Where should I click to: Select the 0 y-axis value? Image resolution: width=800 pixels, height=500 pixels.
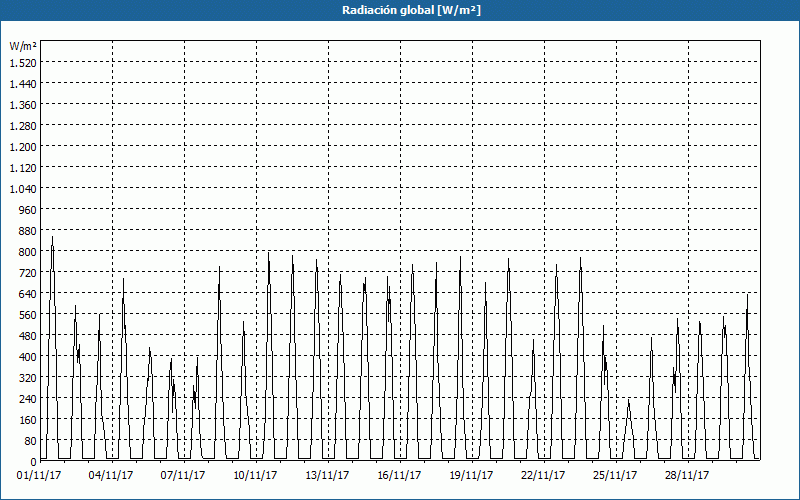coord(34,462)
